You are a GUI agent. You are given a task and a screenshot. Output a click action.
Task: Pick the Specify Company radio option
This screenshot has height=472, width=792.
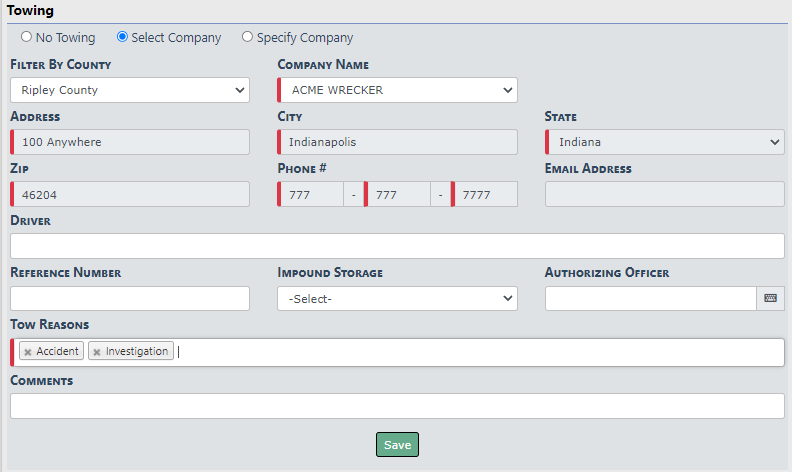247,38
